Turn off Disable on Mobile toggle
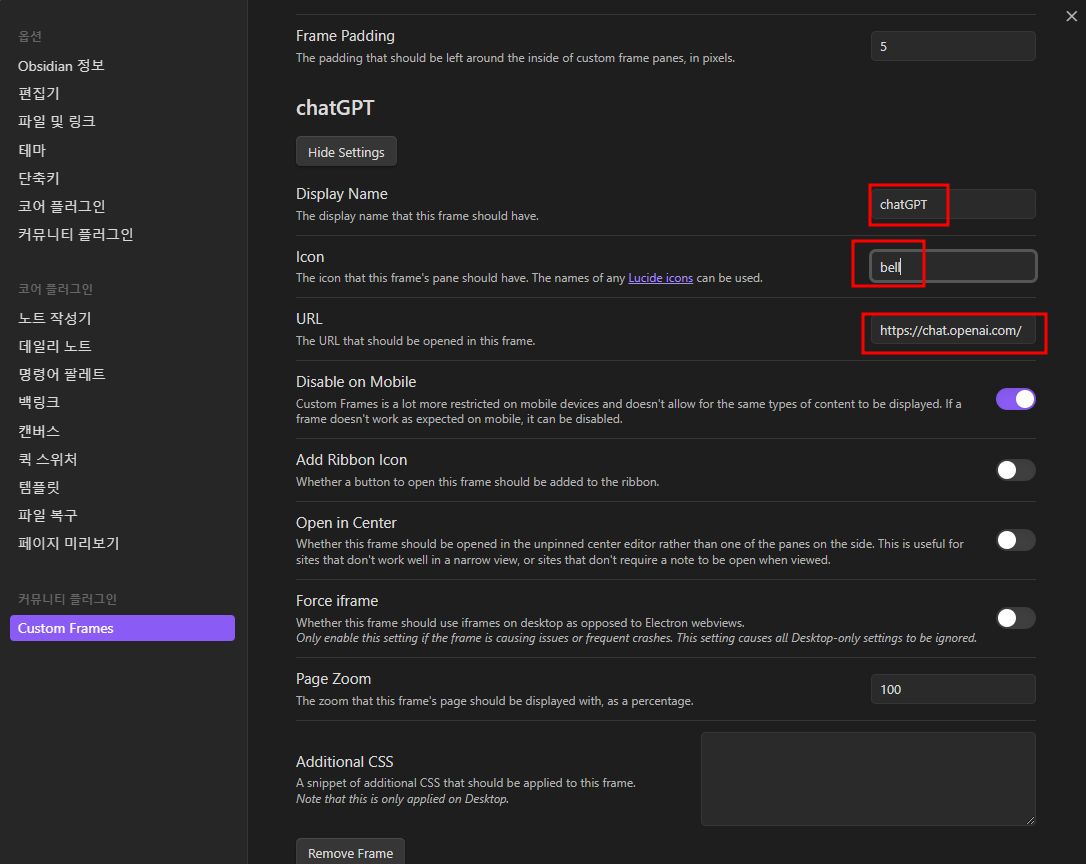This screenshot has width=1086, height=864. click(x=1015, y=399)
